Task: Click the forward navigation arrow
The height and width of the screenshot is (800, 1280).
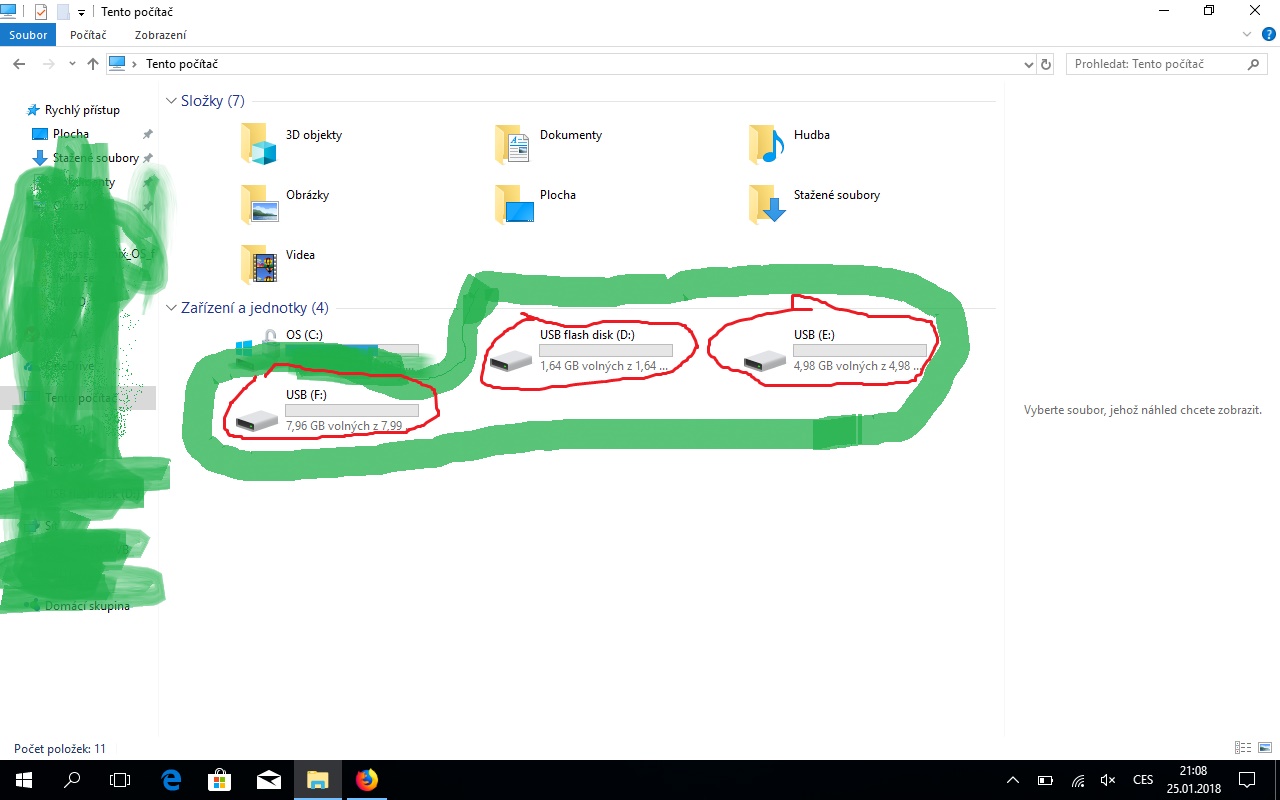Action: [48, 64]
